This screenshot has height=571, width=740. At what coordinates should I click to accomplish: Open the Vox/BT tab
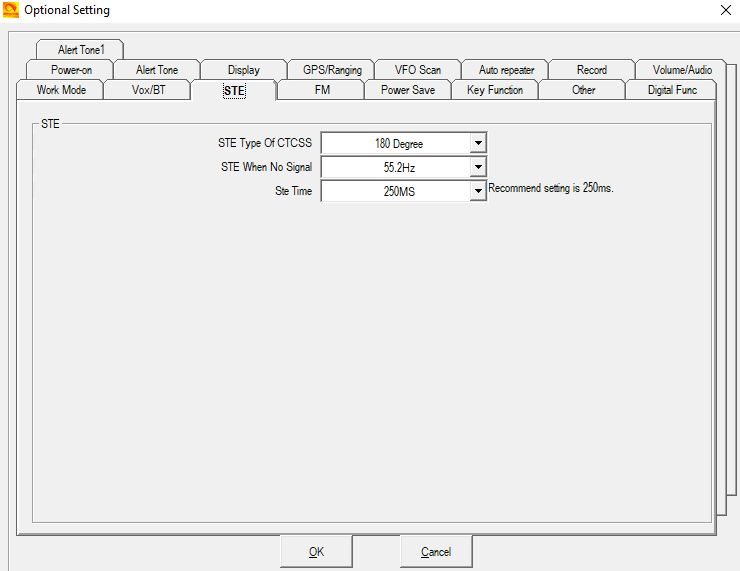148,90
